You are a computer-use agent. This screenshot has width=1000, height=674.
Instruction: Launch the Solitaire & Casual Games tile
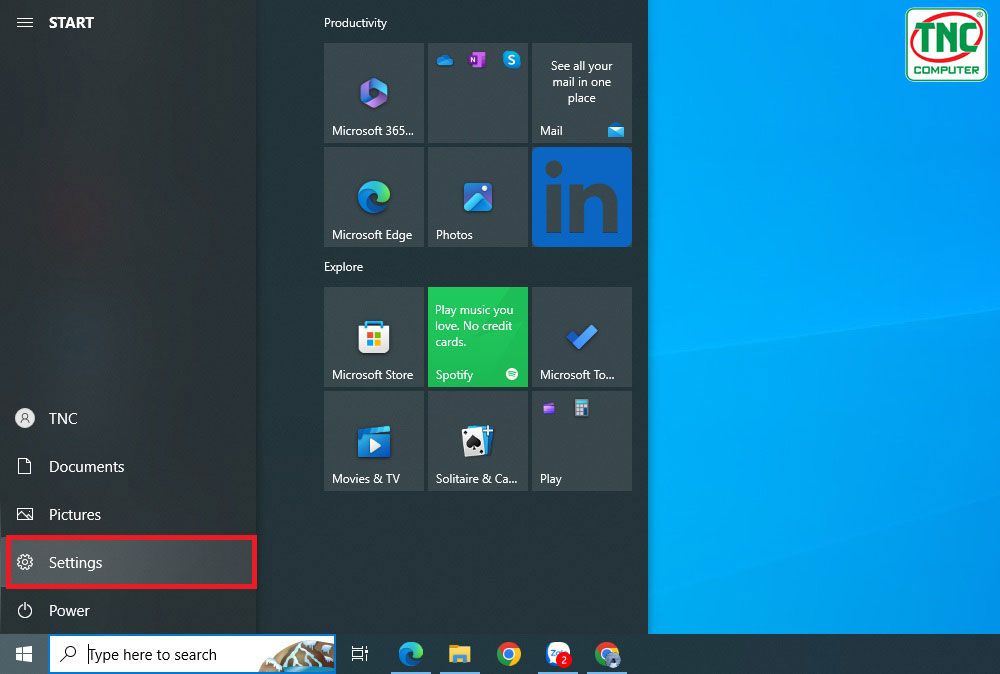[x=478, y=441]
